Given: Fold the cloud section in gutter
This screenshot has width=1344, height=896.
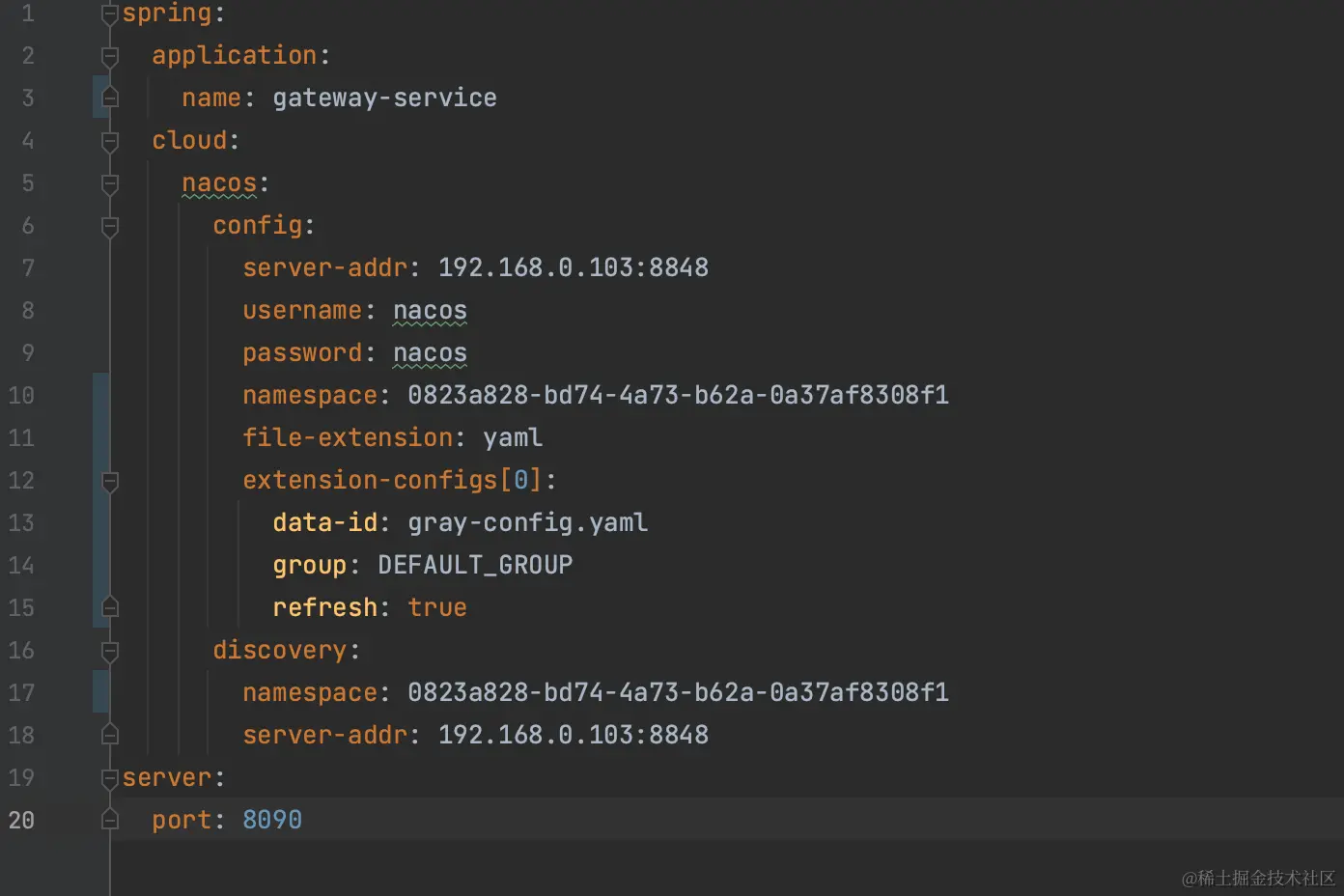Looking at the screenshot, I should click(110, 141).
